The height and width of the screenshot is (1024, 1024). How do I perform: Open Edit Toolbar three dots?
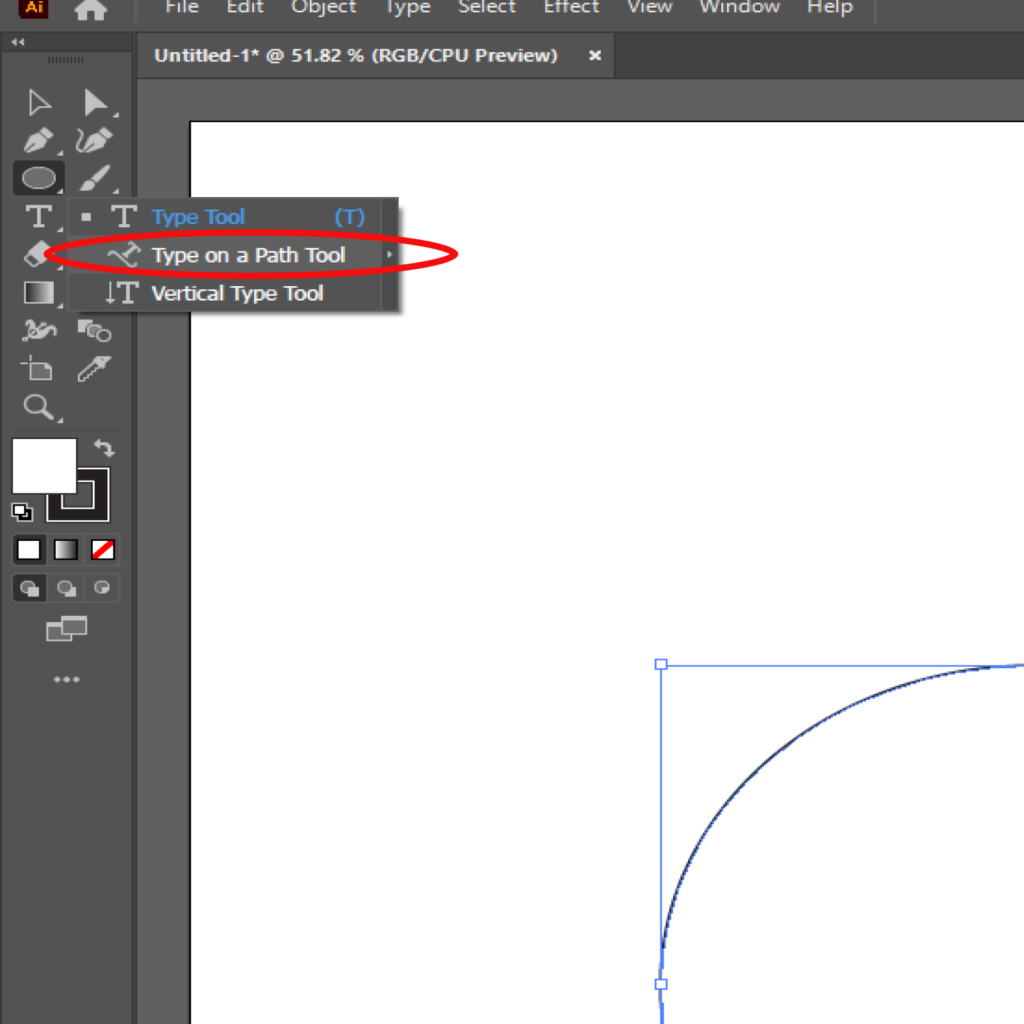coord(67,680)
